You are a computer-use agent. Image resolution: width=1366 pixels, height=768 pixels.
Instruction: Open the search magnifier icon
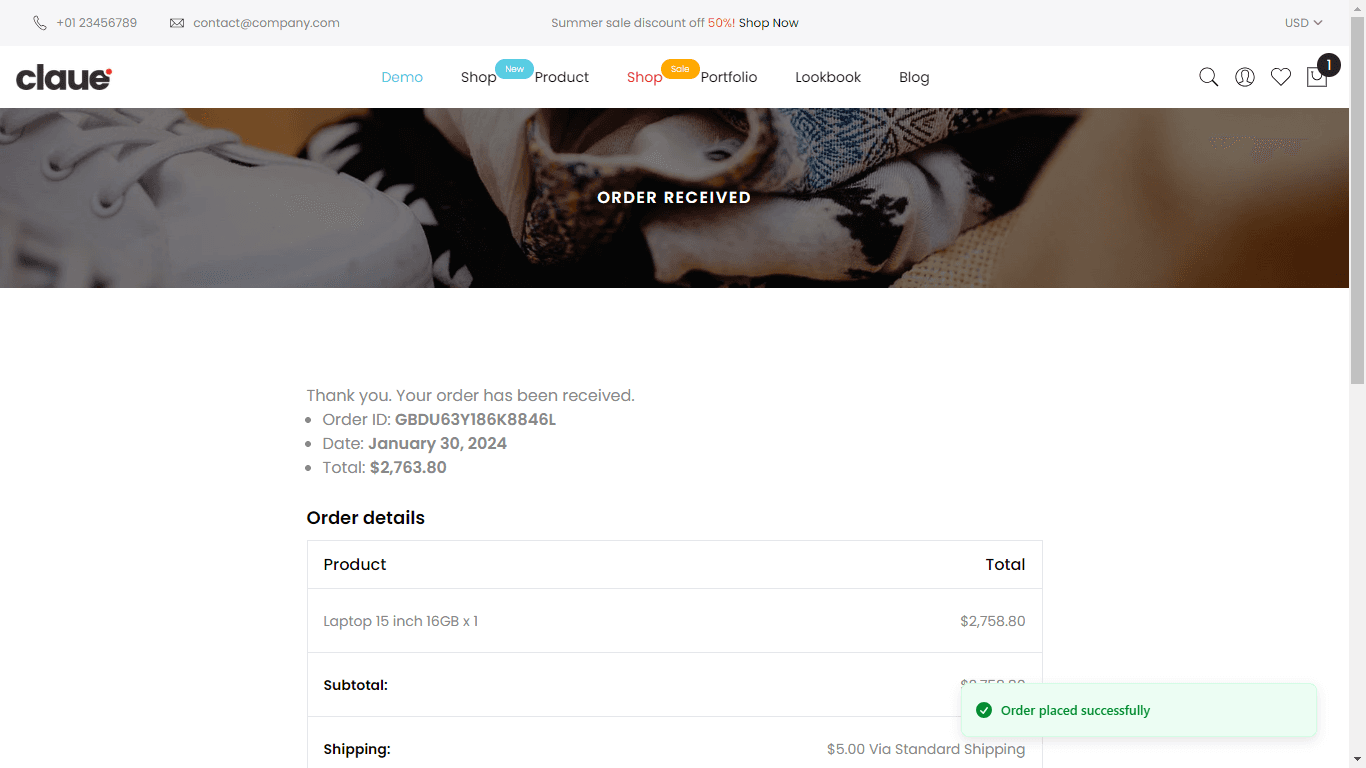[x=1208, y=77]
